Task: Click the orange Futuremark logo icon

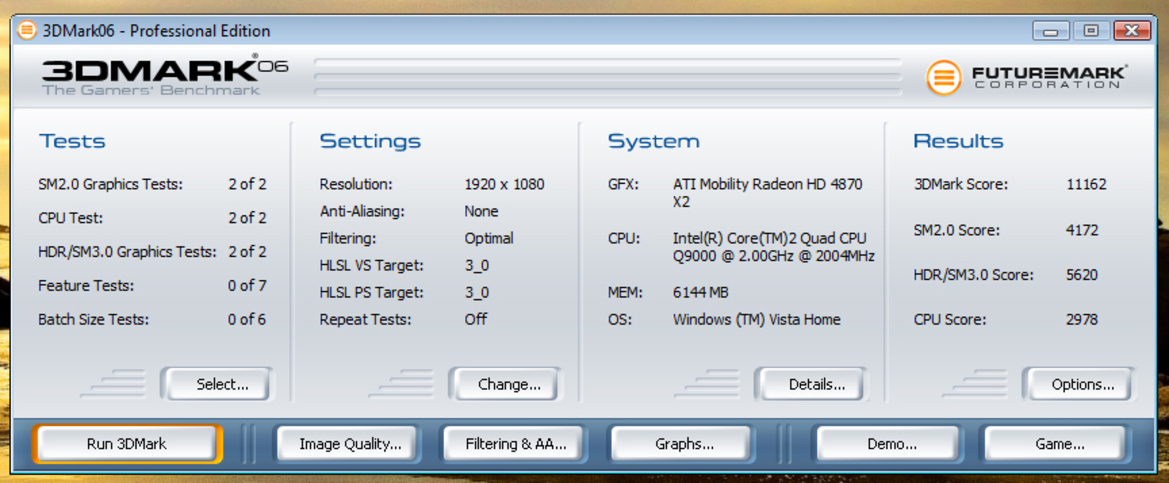Action: [944, 78]
